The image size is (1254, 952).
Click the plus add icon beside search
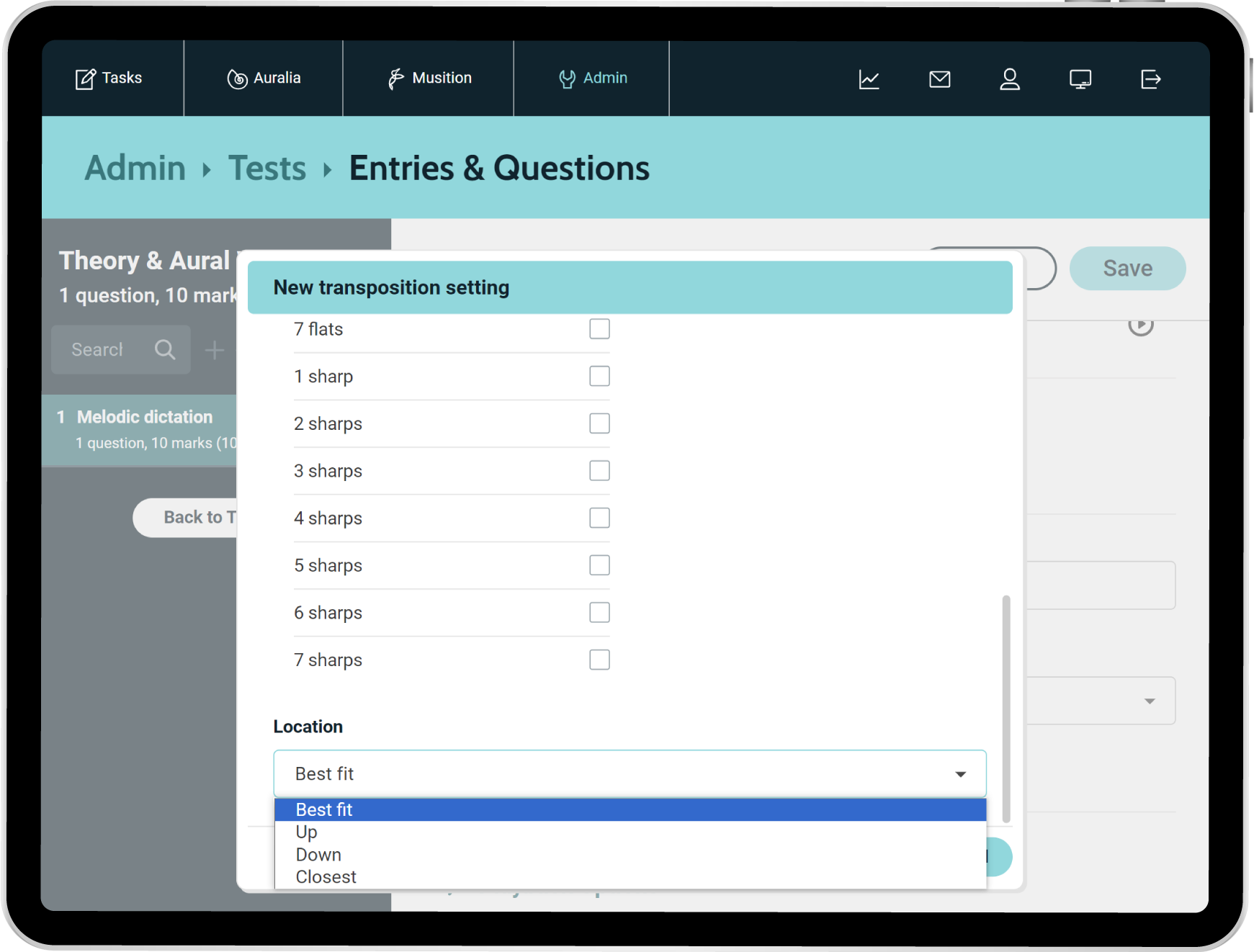(214, 351)
